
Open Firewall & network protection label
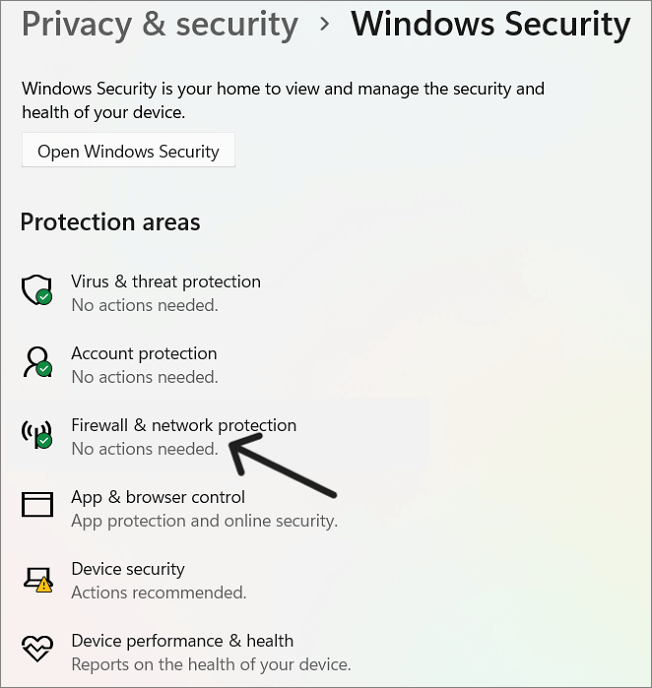click(184, 426)
